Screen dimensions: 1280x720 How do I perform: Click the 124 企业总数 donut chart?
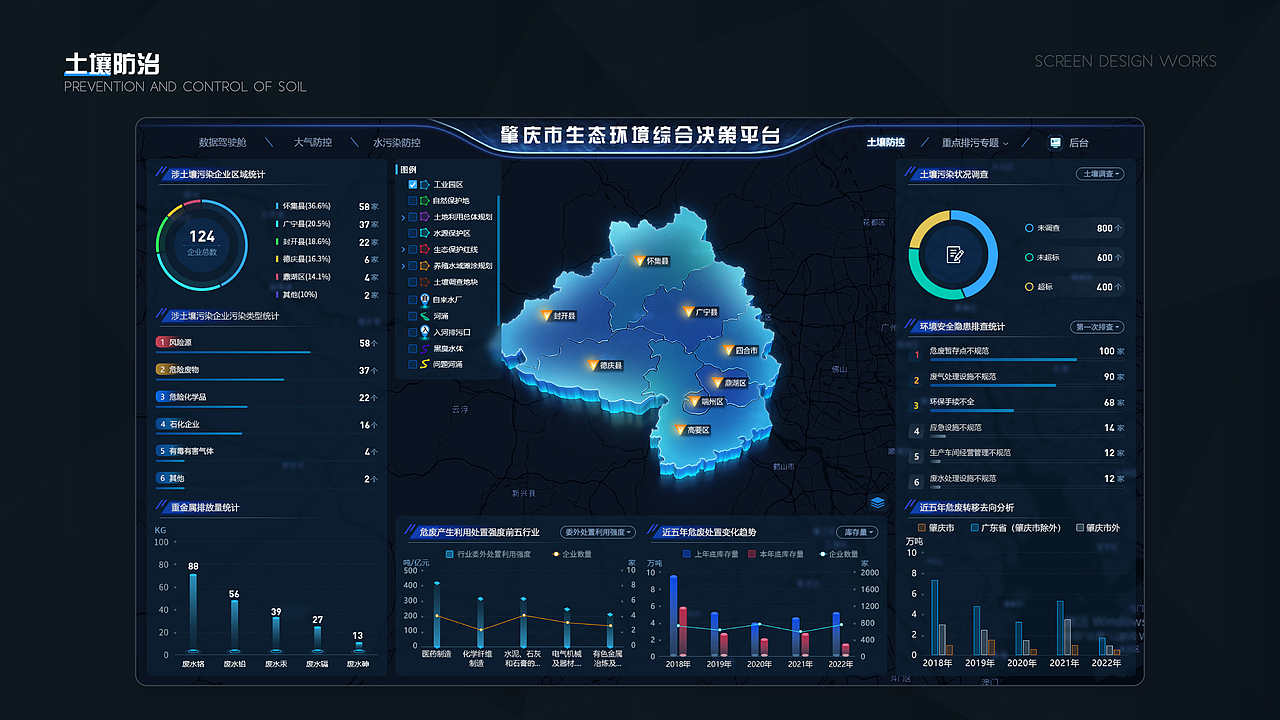202,243
